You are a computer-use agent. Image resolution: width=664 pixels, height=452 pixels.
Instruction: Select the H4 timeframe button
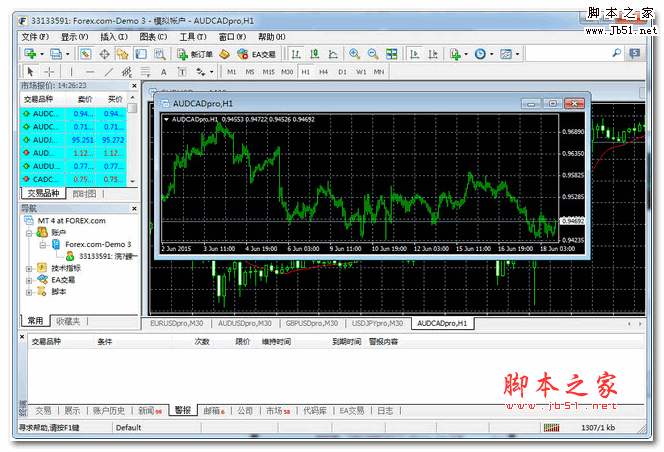click(x=324, y=72)
